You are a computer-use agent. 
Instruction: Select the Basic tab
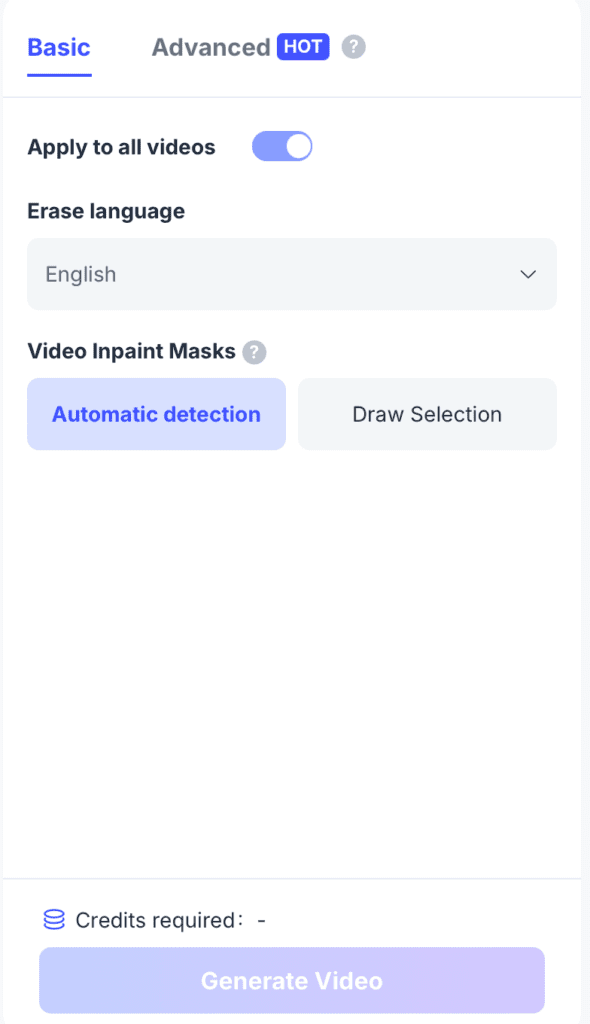(x=58, y=47)
